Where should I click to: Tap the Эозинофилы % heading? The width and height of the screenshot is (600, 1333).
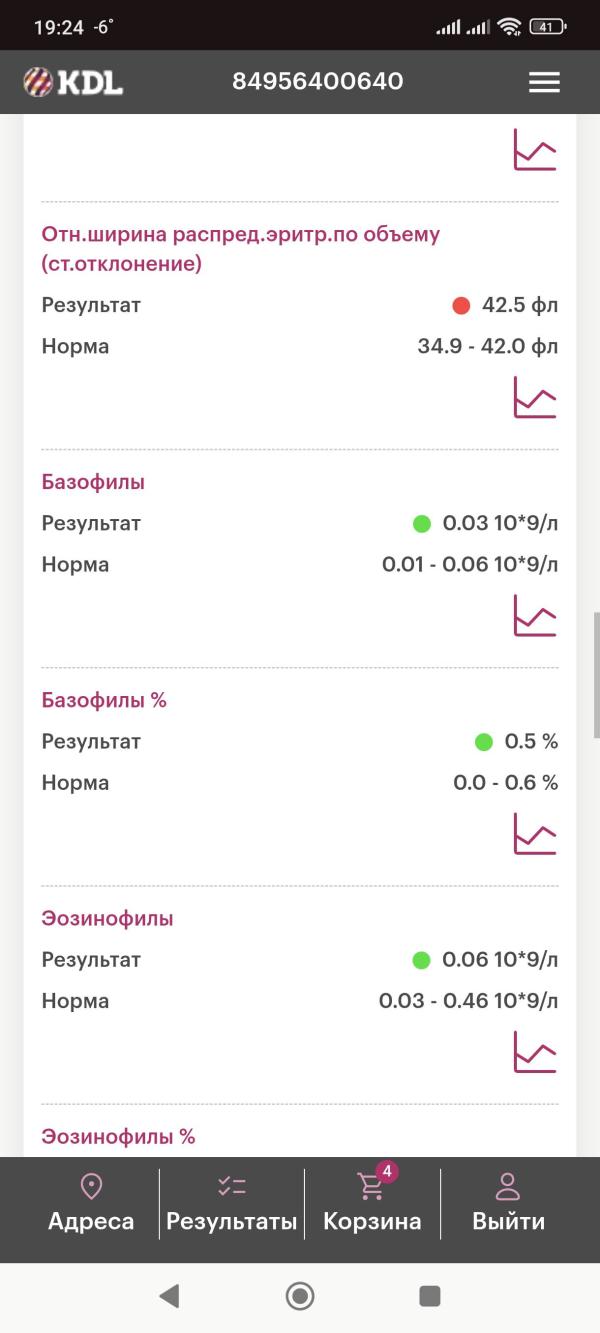click(118, 1137)
